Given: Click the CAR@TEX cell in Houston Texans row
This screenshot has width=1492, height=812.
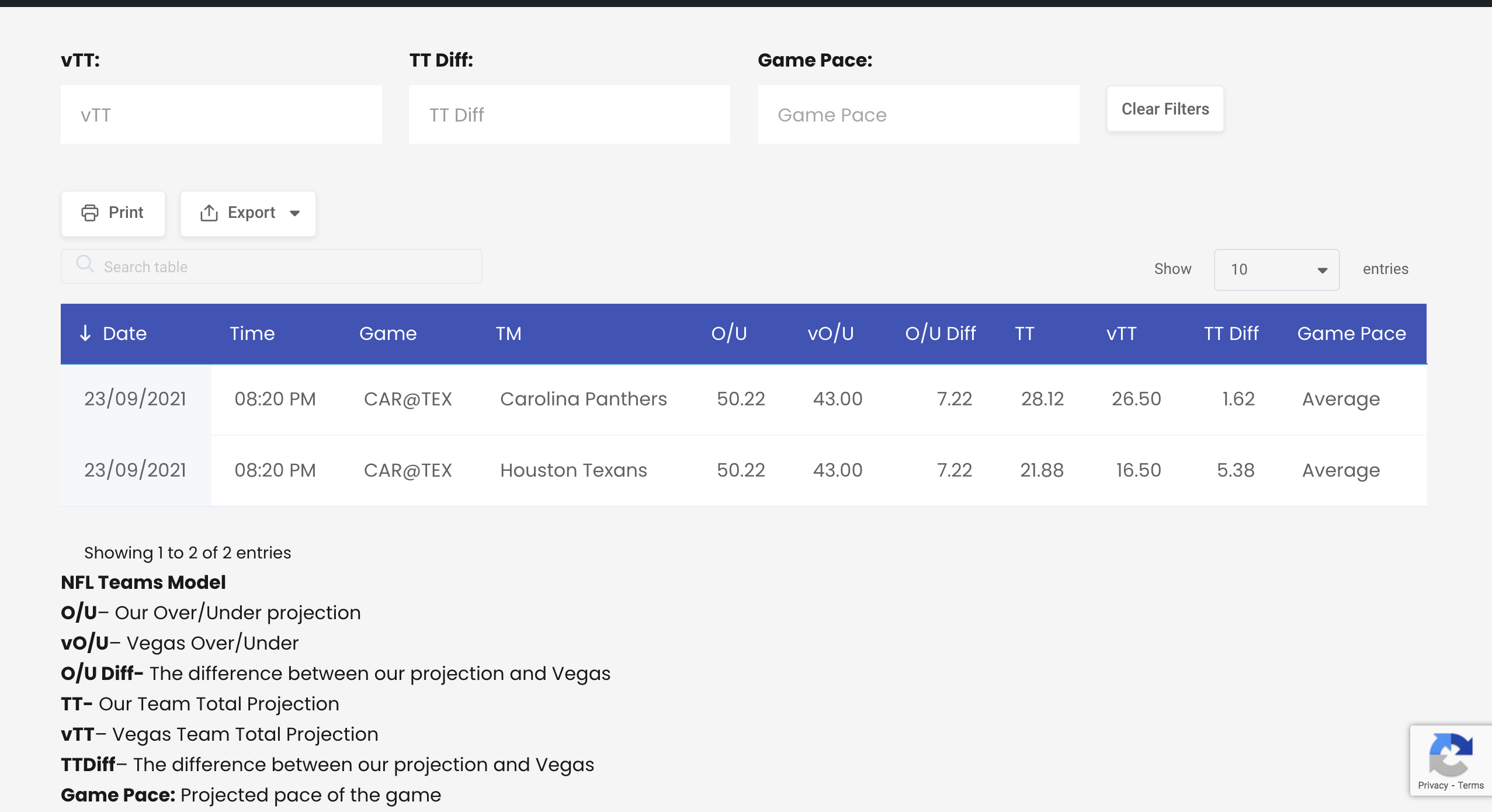Looking at the screenshot, I should pos(408,470).
